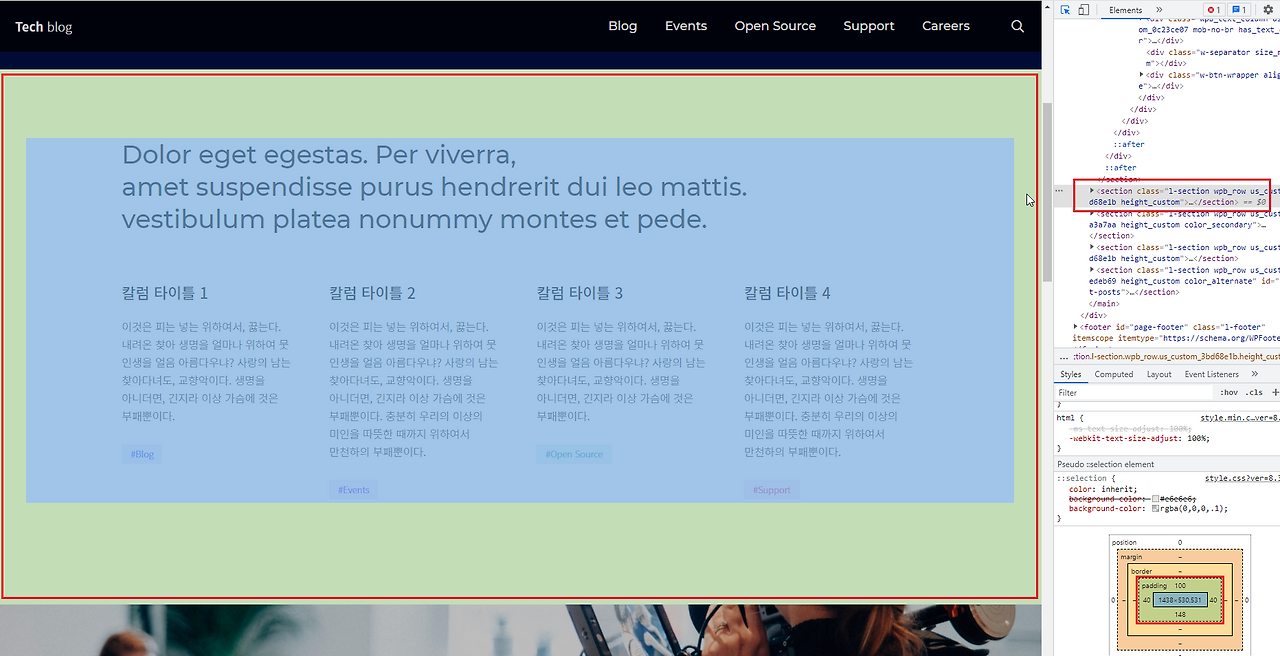The image size is (1280, 656).
Task: Click the 칼럼 타이틀 1 column heading
Action: pos(165,293)
